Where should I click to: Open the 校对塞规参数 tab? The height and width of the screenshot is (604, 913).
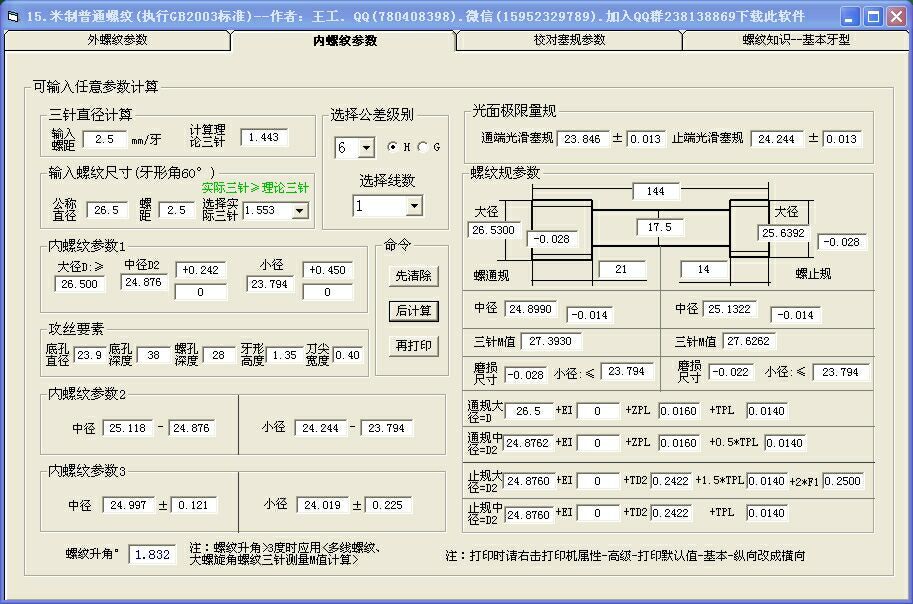tap(569, 40)
